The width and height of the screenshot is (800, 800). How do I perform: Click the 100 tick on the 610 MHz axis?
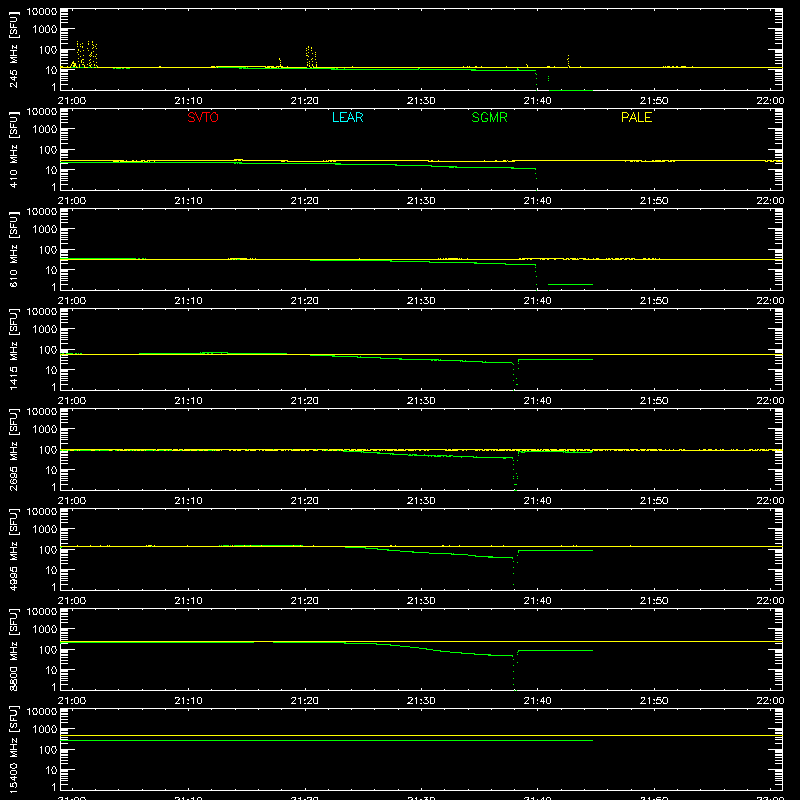pyautogui.click(x=48, y=249)
